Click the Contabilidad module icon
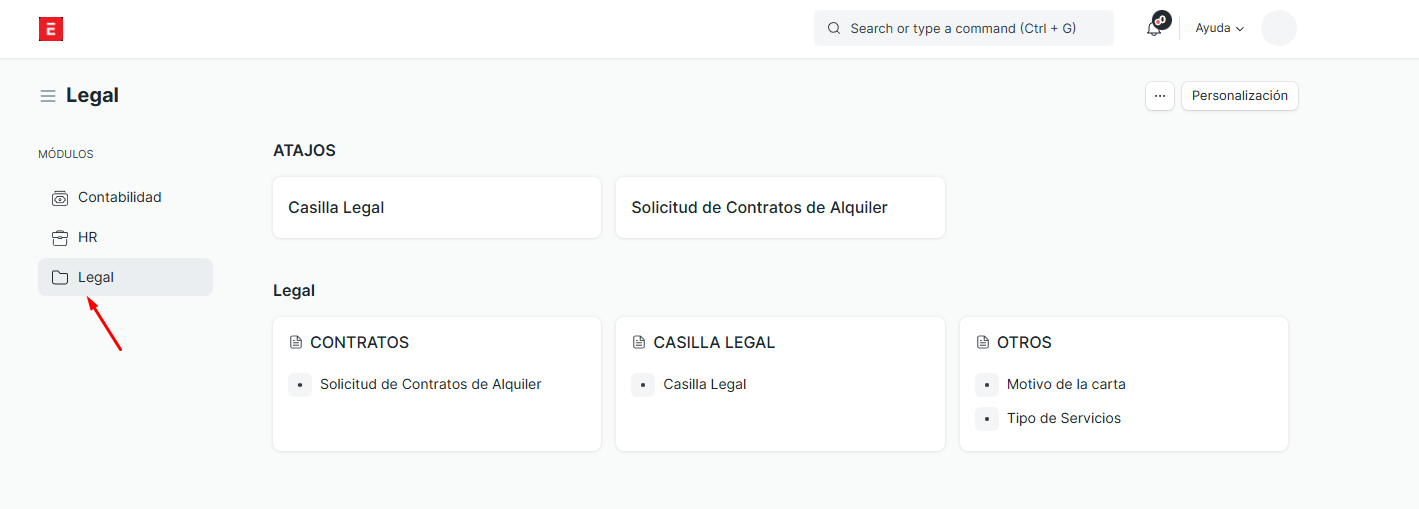This screenshot has height=509, width=1419. [60, 198]
